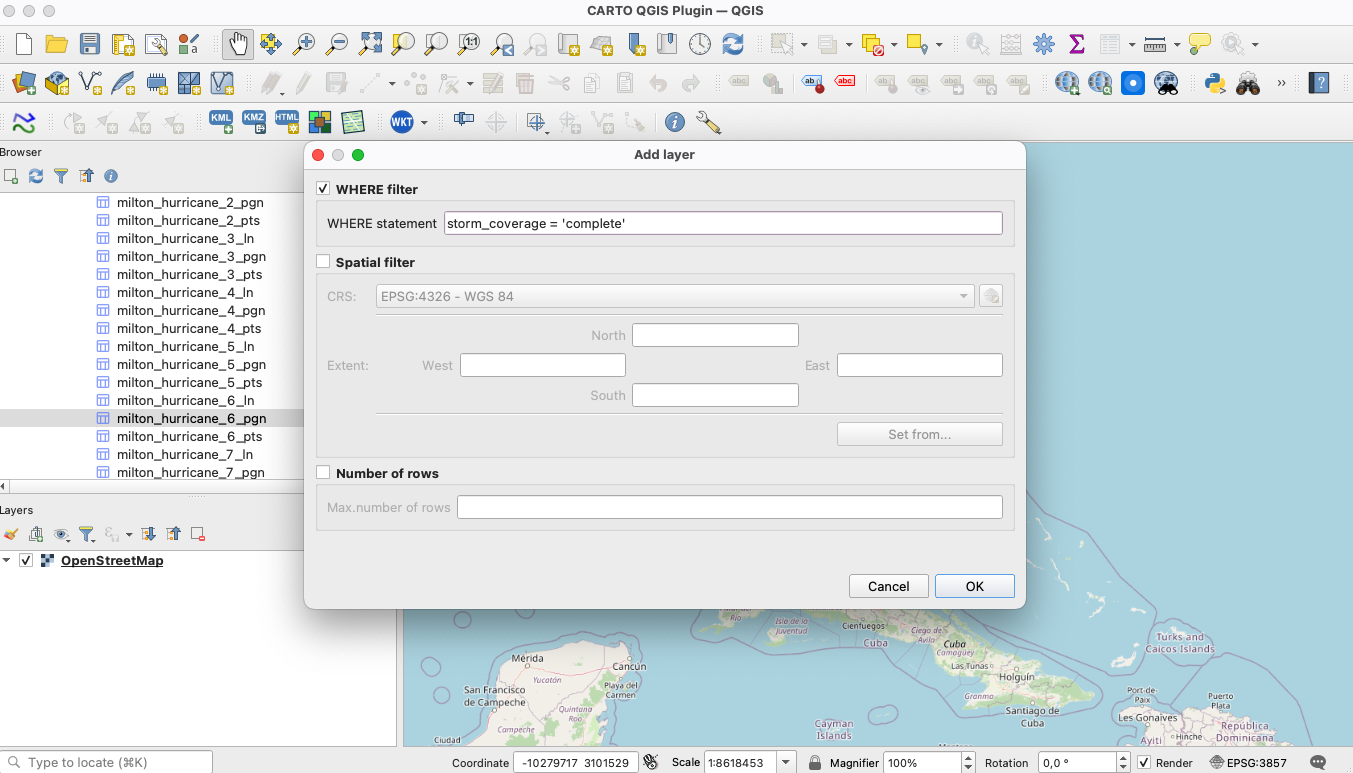Open the Scale dropdown in status bar
Image resolution: width=1353 pixels, height=773 pixels.
pos(786,763)
